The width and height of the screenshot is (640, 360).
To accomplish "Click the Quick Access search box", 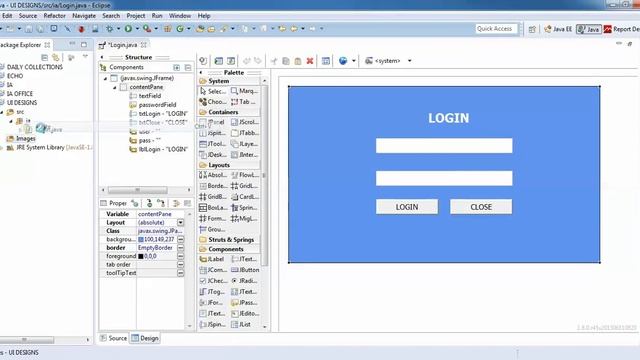I will click(497, 29).
